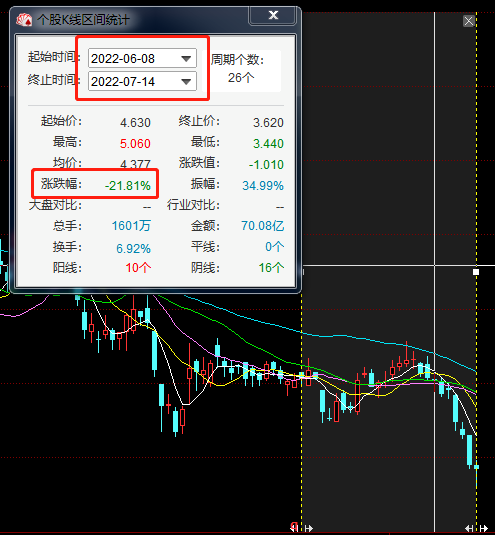Click the turnover amount 70.08亿
The width and height of the screenshot is (495, 535).
pos(262,226)
